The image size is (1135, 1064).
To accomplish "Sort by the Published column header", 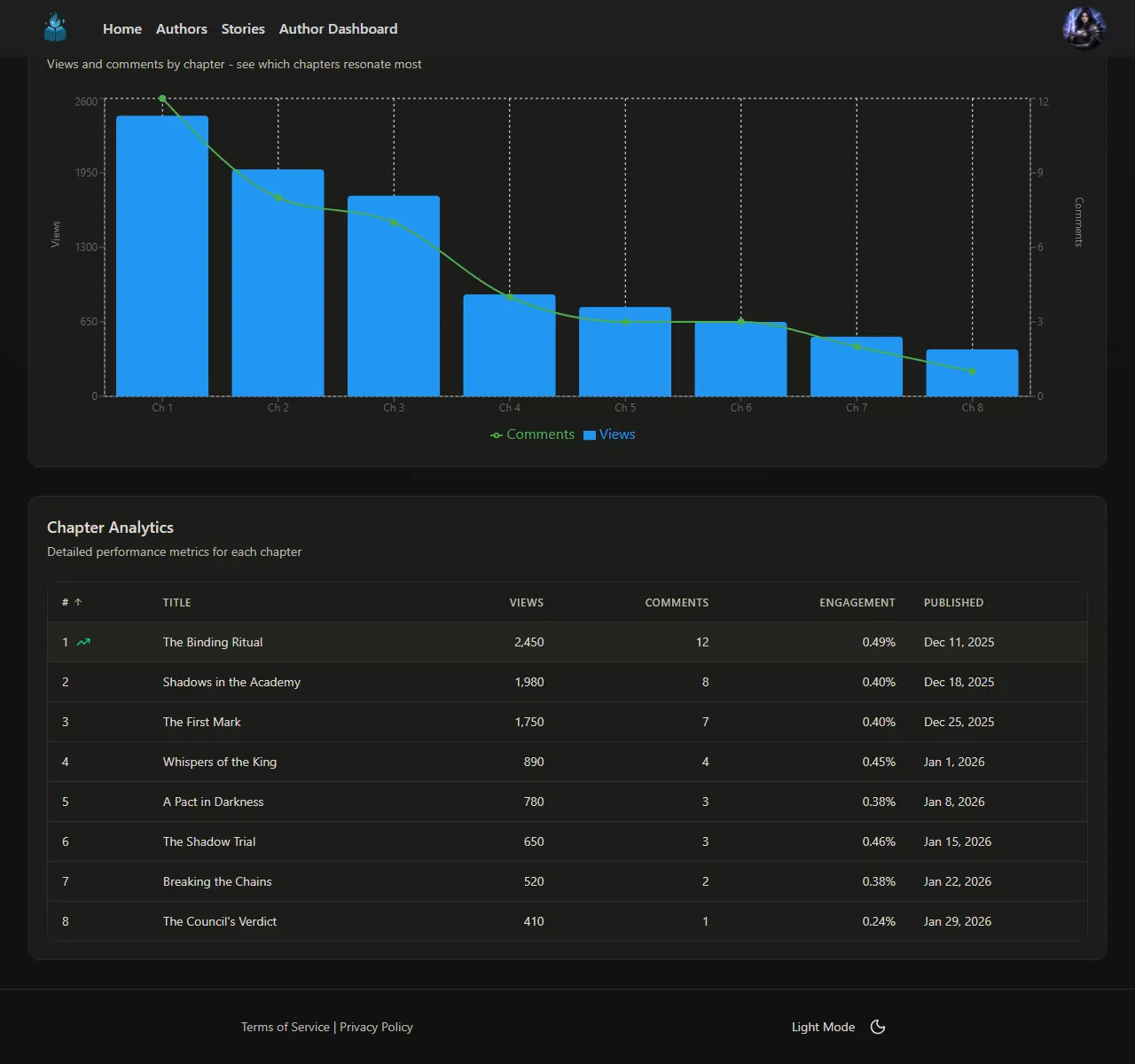I will coord(953,602).
